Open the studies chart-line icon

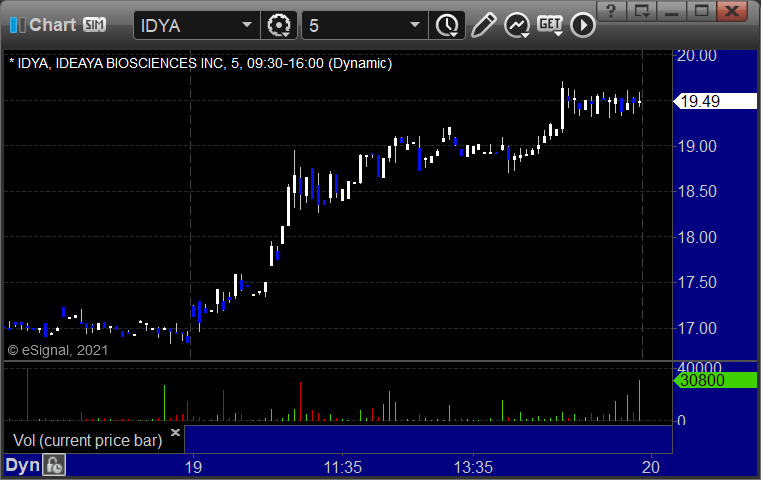(x=516, y=25)
